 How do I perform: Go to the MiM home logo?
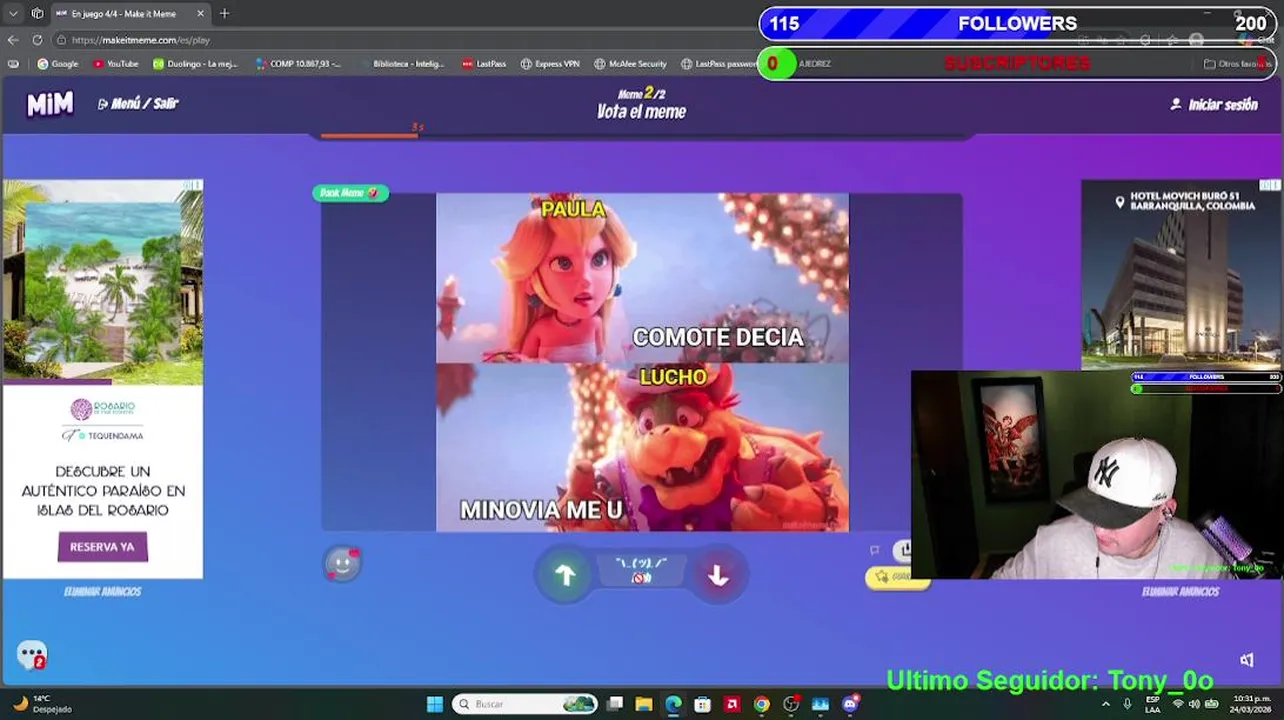50,103
